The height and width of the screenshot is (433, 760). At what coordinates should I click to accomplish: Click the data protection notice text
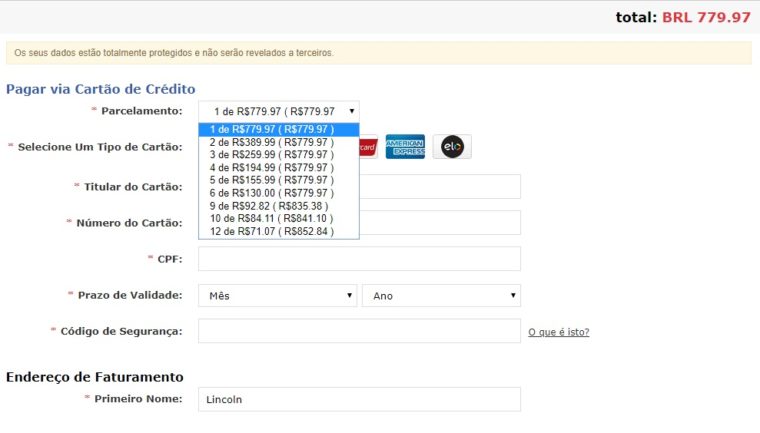pyautogui.click(x=174, y=53)
